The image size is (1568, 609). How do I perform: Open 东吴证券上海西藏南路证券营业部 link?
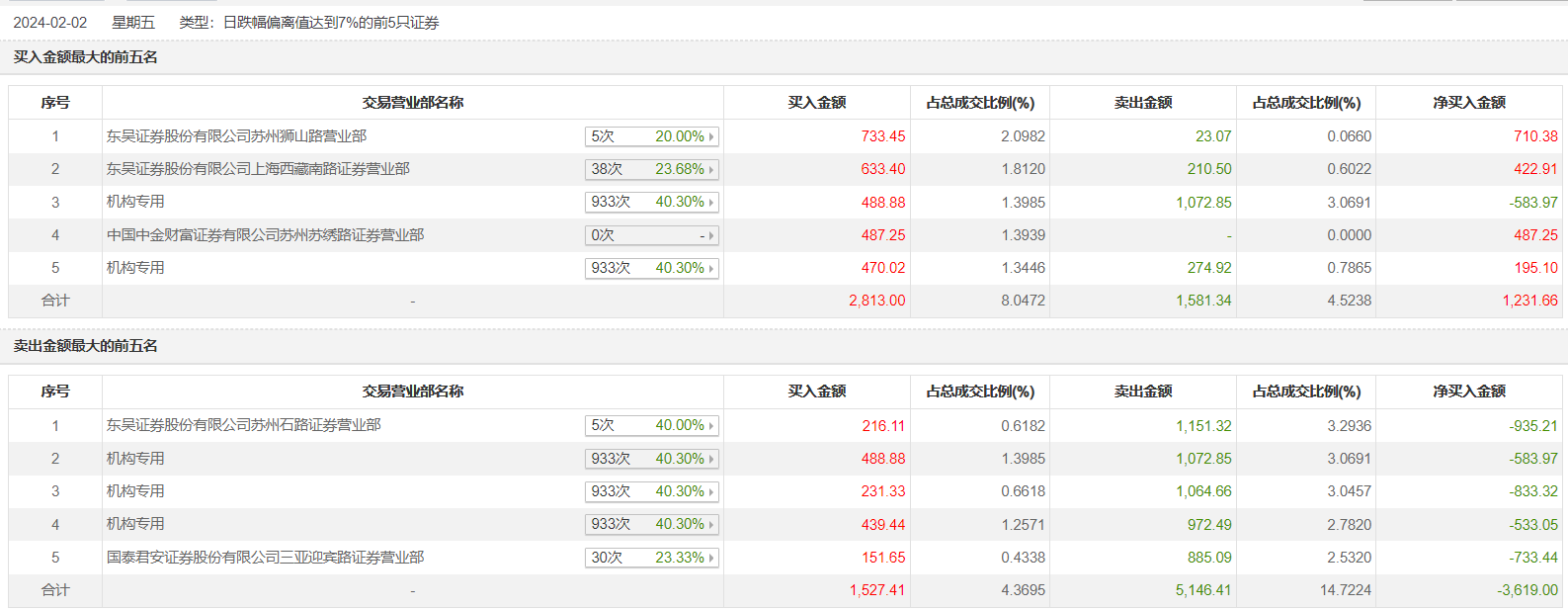(x=258, y=169)
